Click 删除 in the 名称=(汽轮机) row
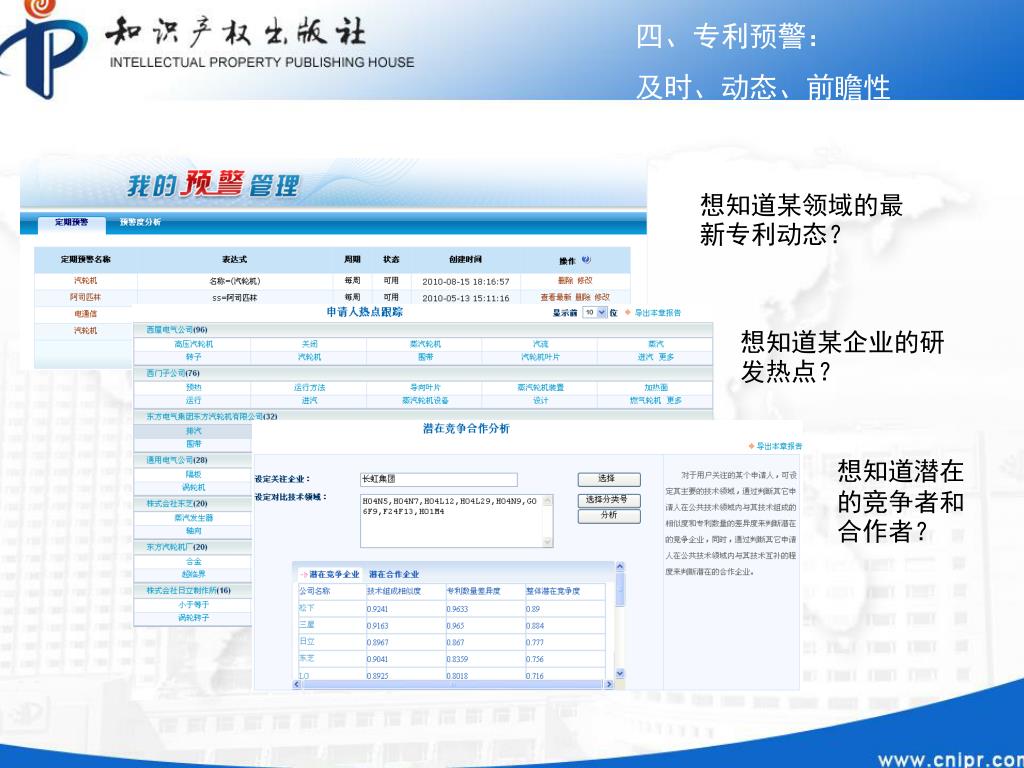This screenshot has height=768, width=1024. (566, 281)
